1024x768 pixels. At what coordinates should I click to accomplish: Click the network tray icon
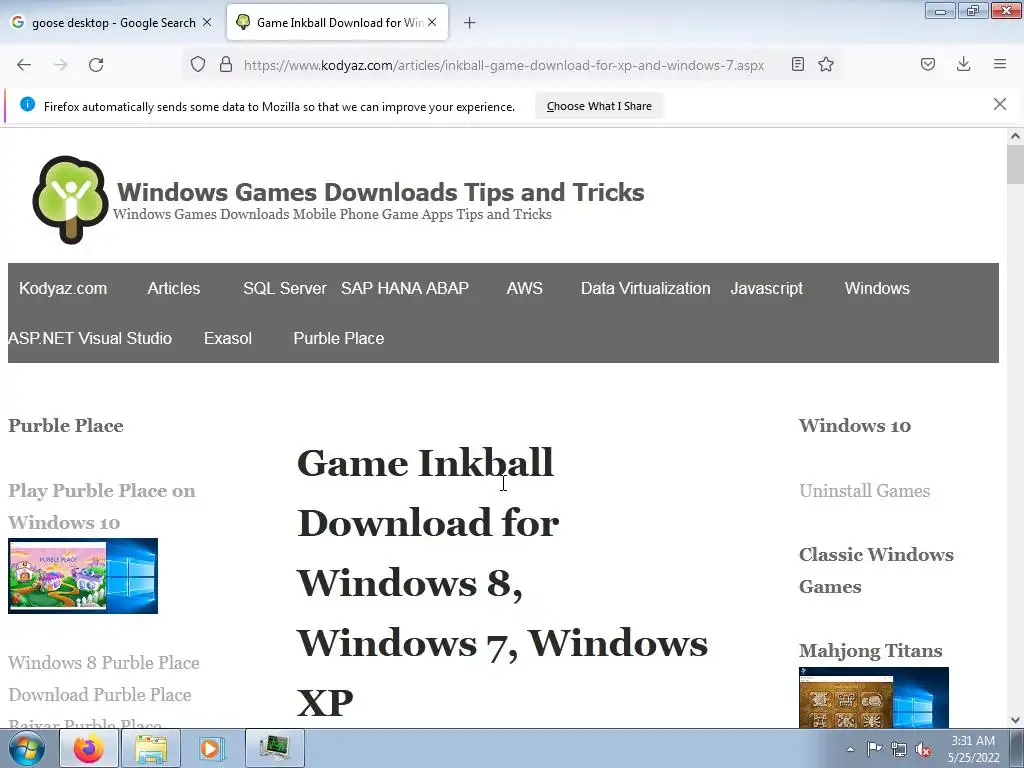tap(899, 749)
